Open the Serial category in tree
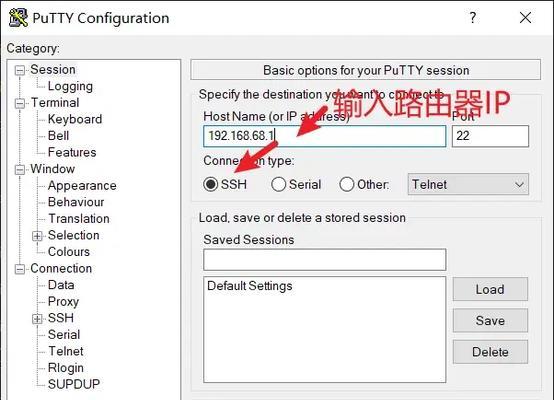 [64, 335]
